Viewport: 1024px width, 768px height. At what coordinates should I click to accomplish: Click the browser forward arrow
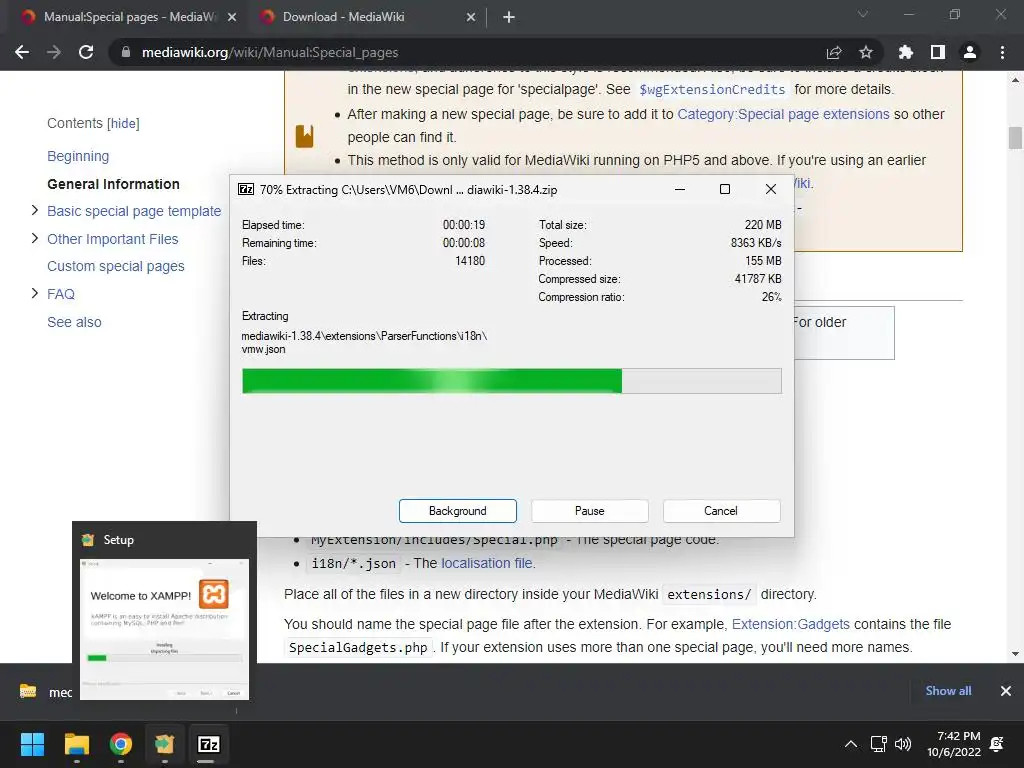point(54,52)
